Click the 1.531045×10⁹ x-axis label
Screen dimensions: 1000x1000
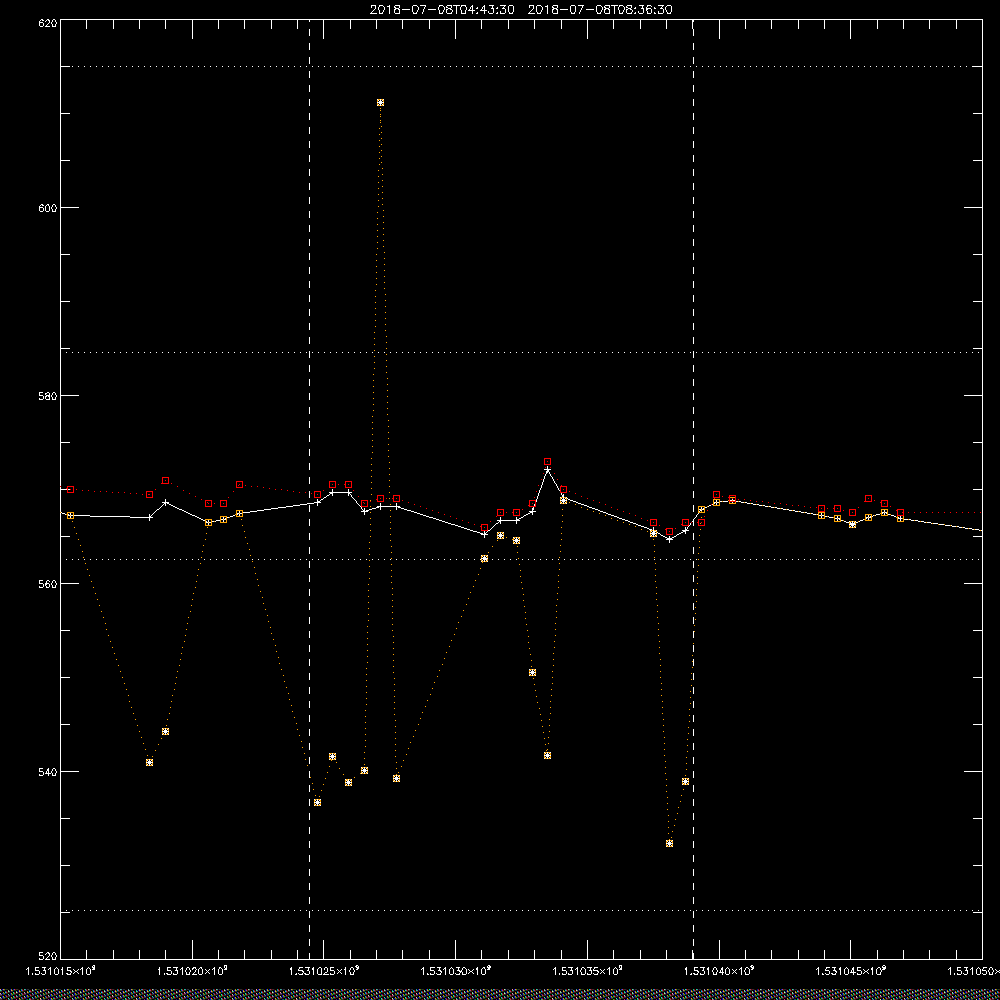[851, 971]
